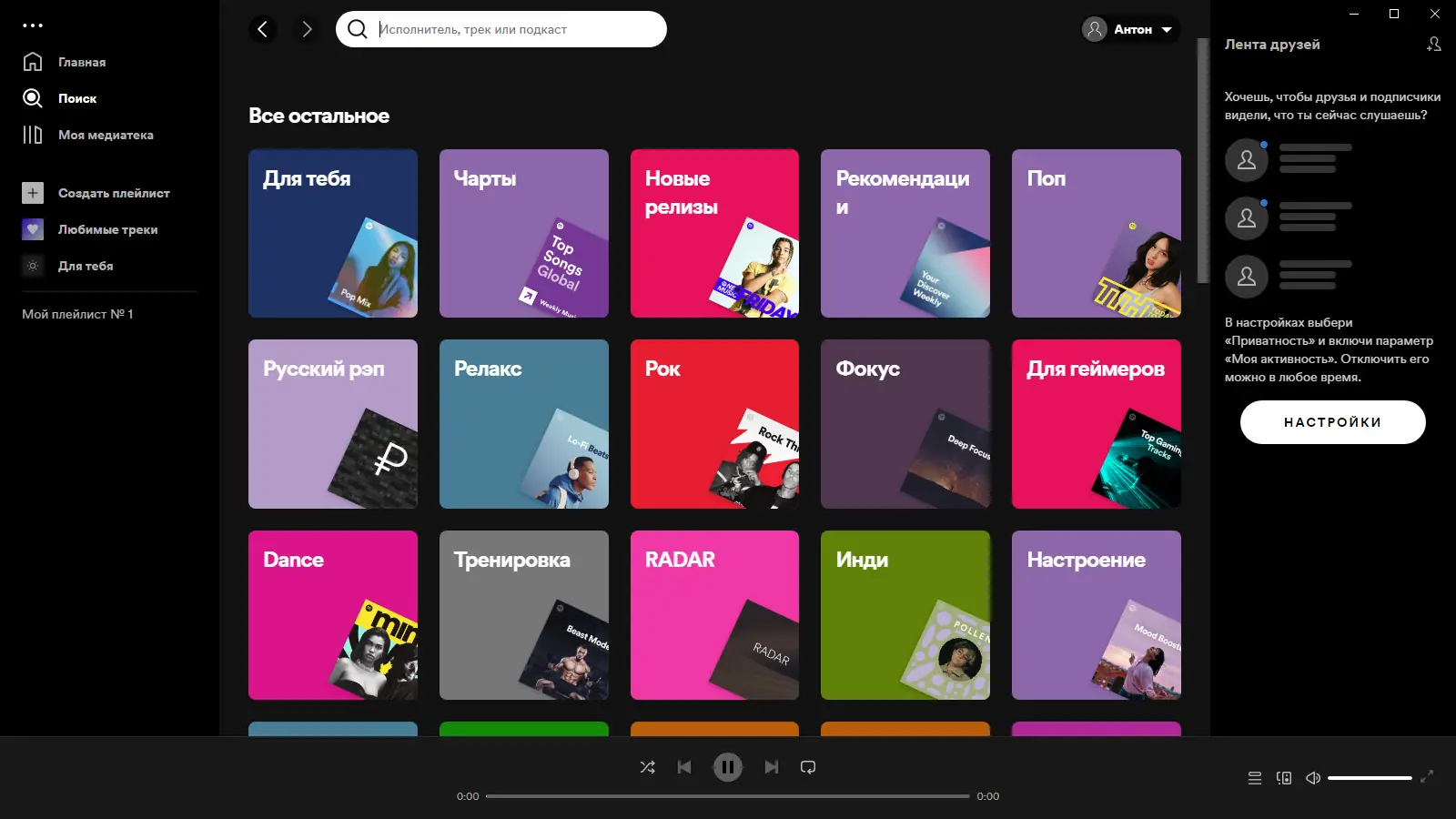Open the Для тебя category card
Screen dimensions: 1456x819
333,233
